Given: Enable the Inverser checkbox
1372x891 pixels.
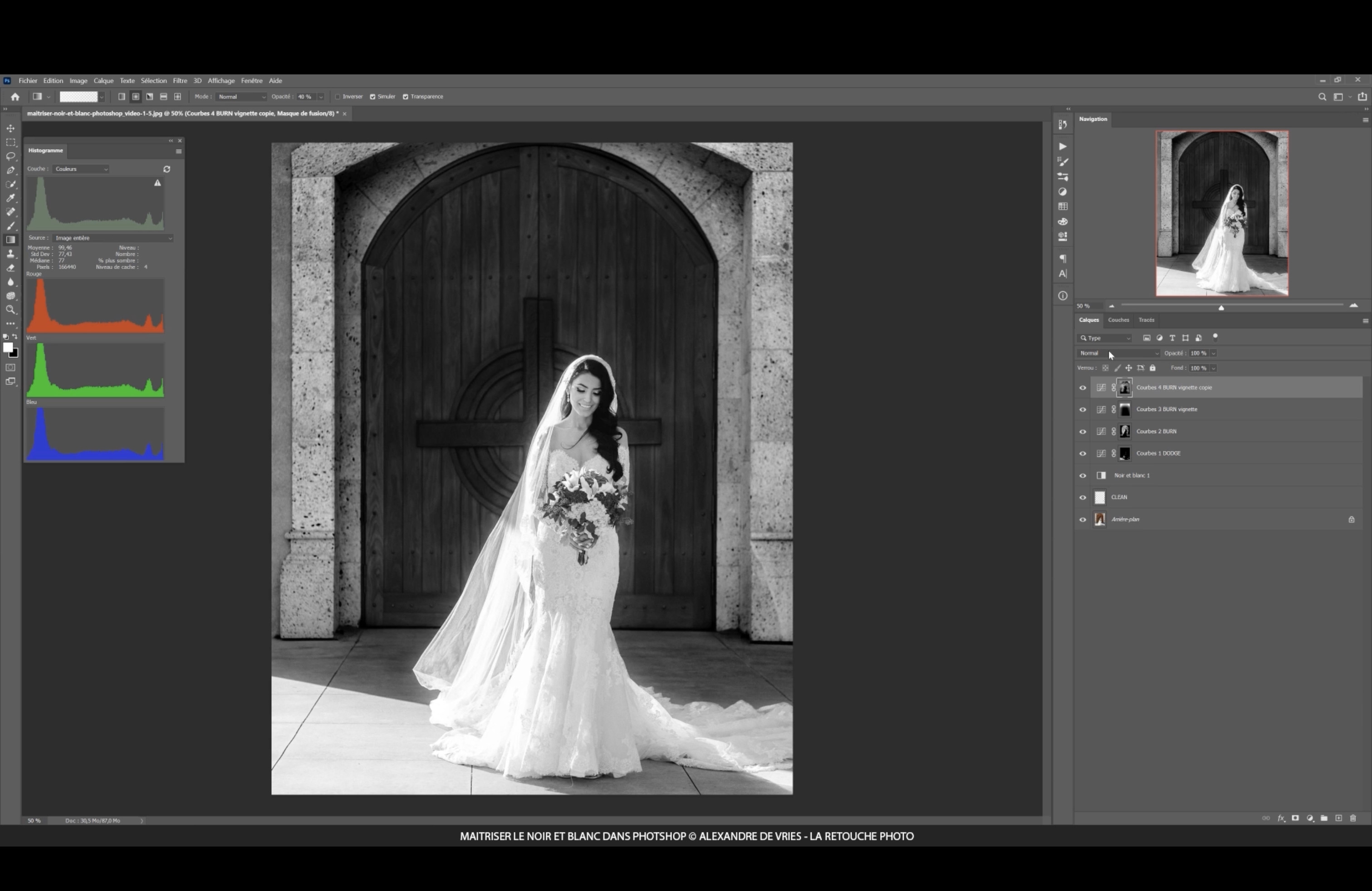Looking at the screenshot, I should point(338,97).
